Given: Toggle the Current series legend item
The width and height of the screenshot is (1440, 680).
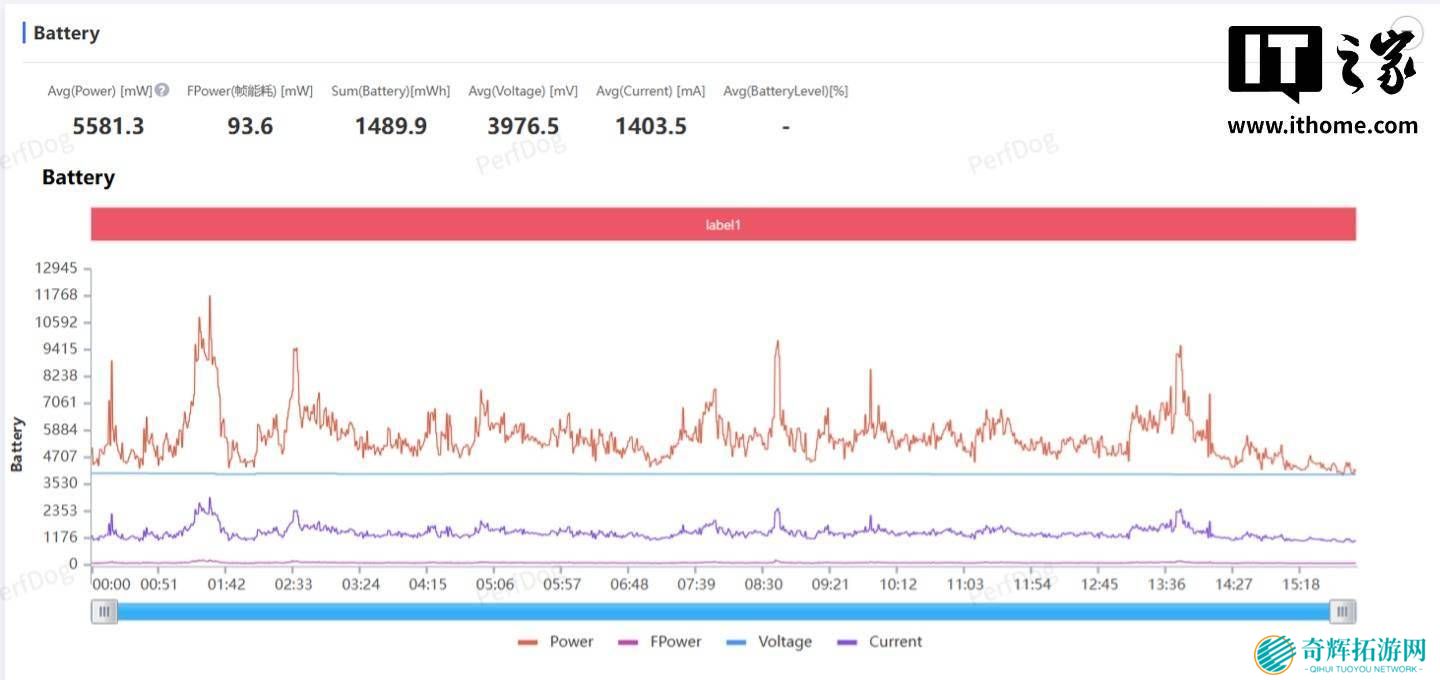Looking at the screenshot, I should pyautogui.click(x=880, y=642).
